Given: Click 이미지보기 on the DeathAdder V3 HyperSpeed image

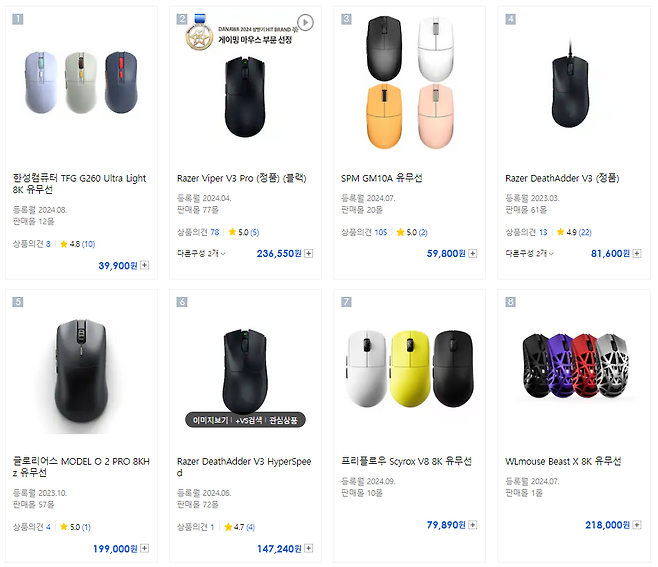Looking at the screenshot, I should pos(209,420).
